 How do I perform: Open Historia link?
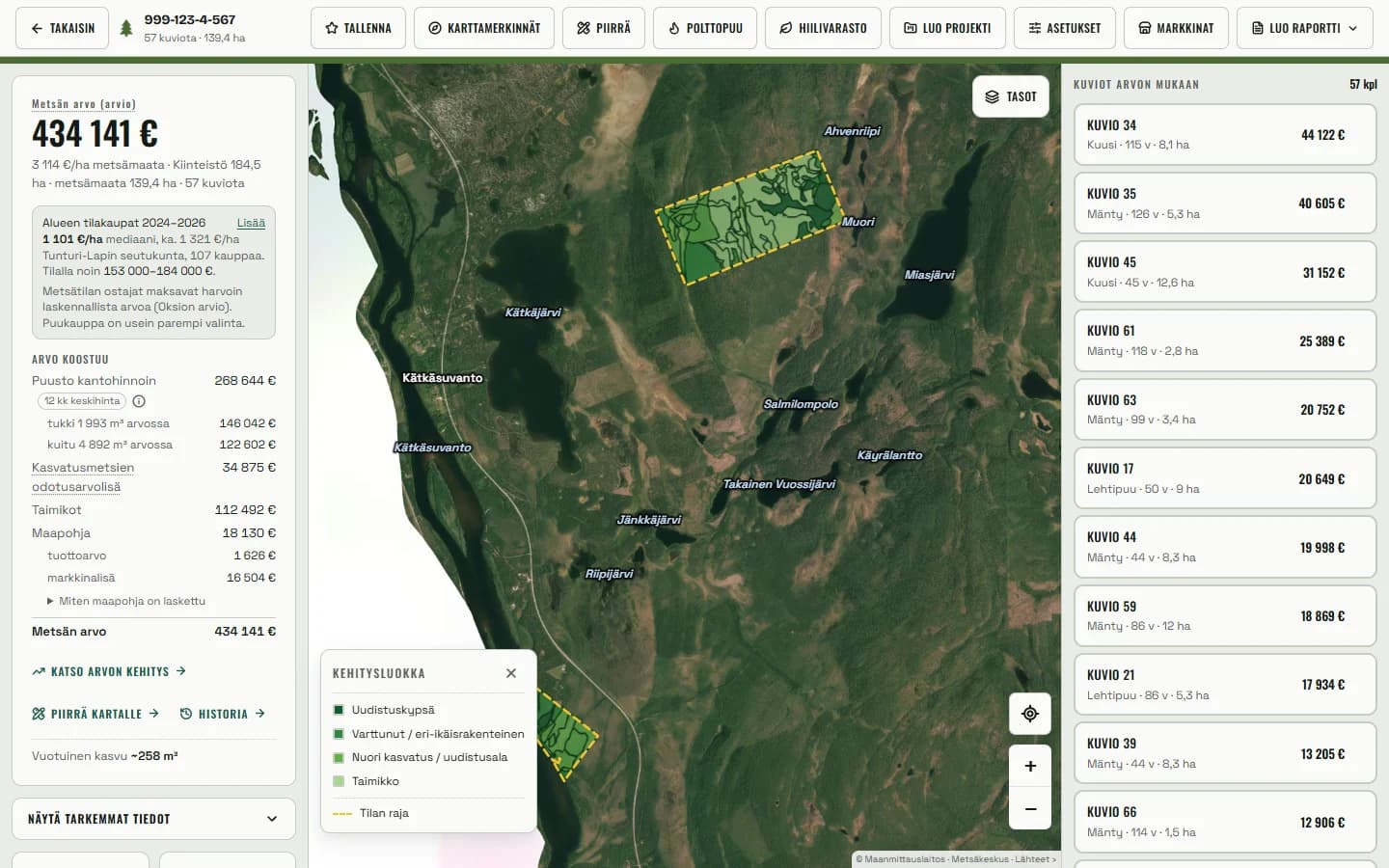click(x=223, y=714)
